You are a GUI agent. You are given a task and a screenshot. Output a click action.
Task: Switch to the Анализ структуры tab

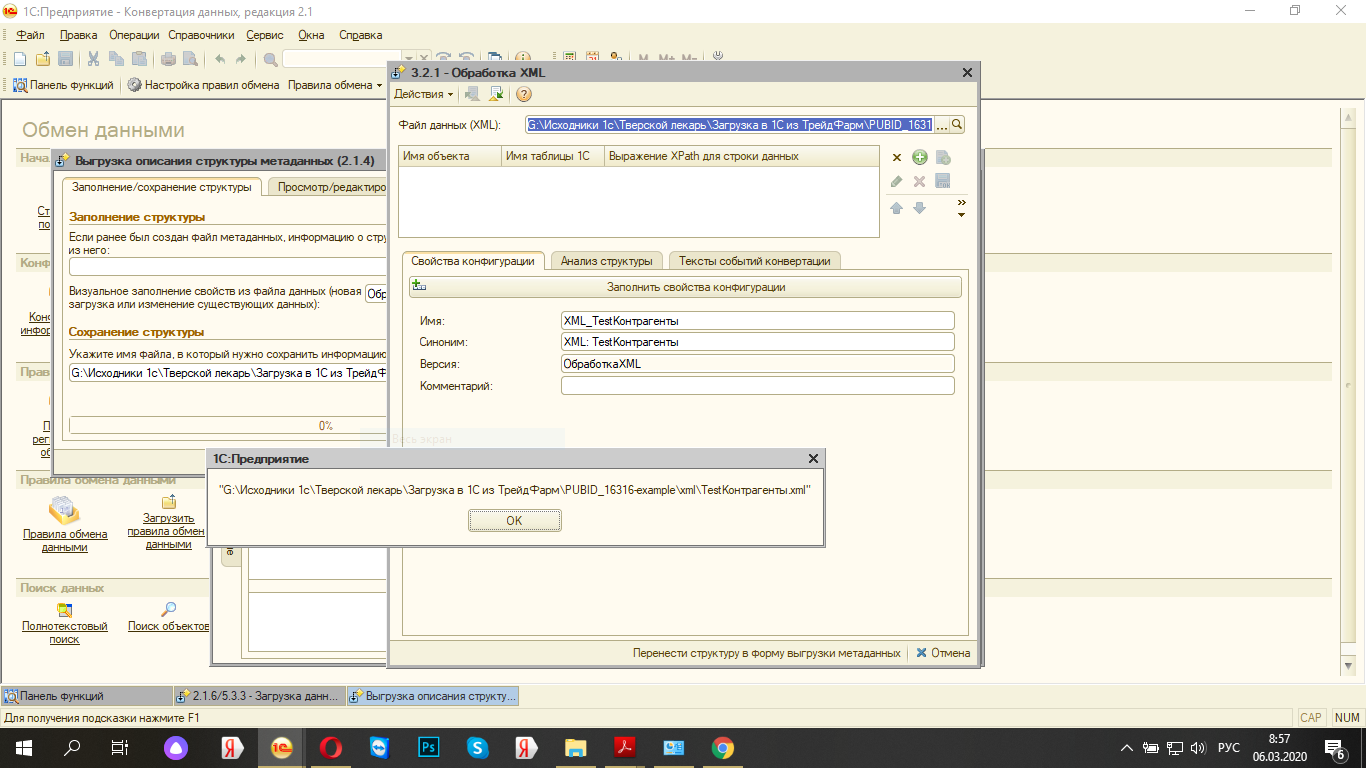pyautogui.click(x=607, y=261)
